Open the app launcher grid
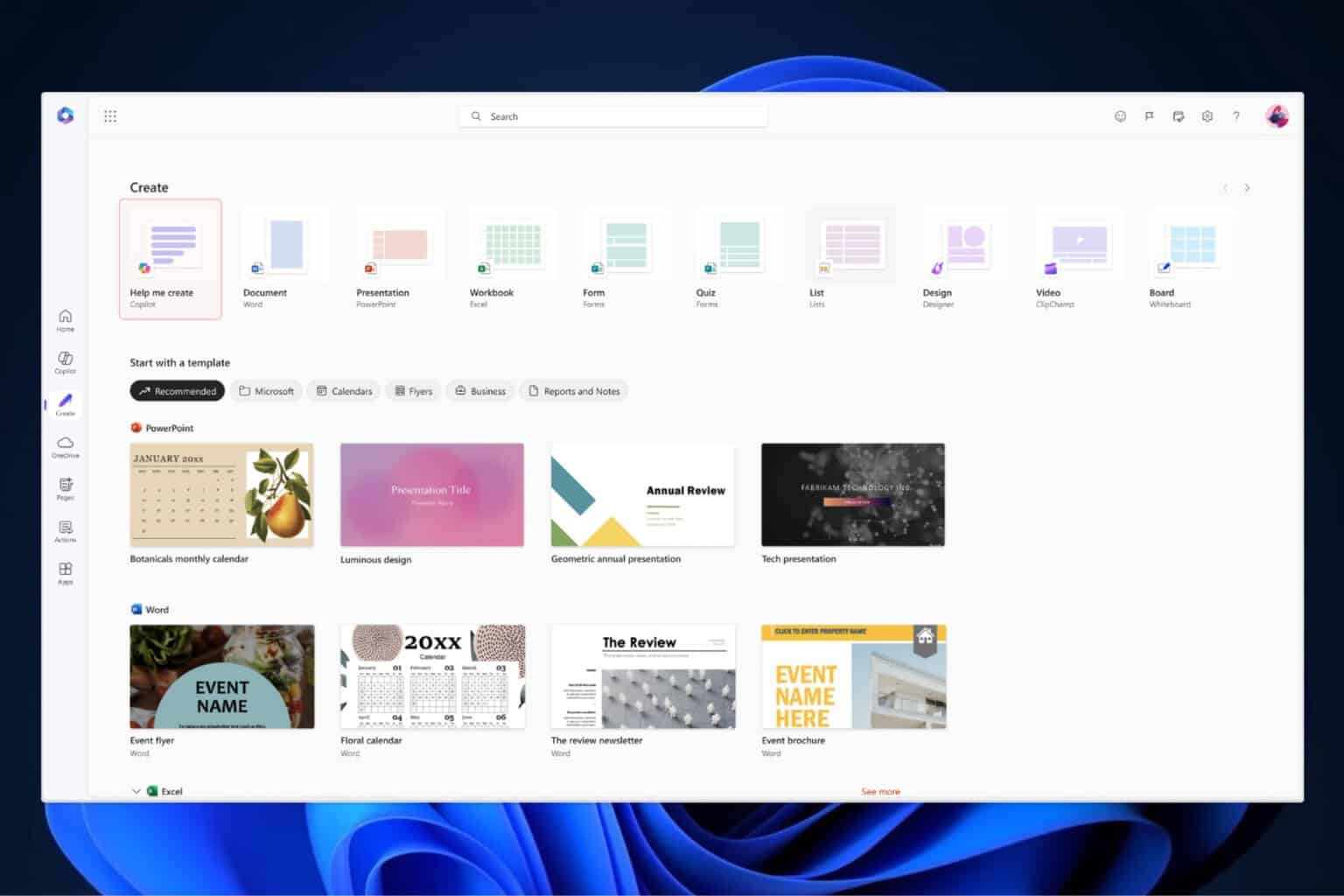This screenshot has height=896, width=1344. (x=110, y=116)
